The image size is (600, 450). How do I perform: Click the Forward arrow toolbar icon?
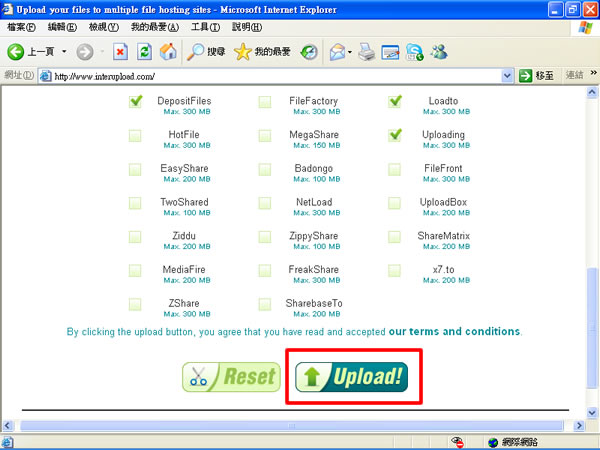[x=85, y=52]
